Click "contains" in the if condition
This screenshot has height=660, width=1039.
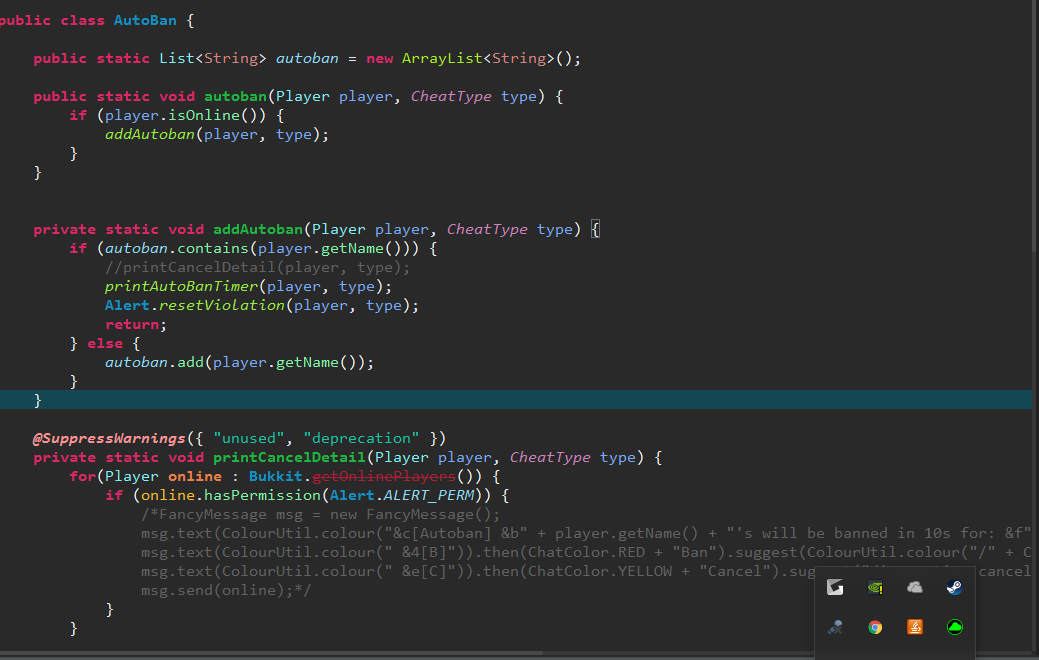coord(213,248)
